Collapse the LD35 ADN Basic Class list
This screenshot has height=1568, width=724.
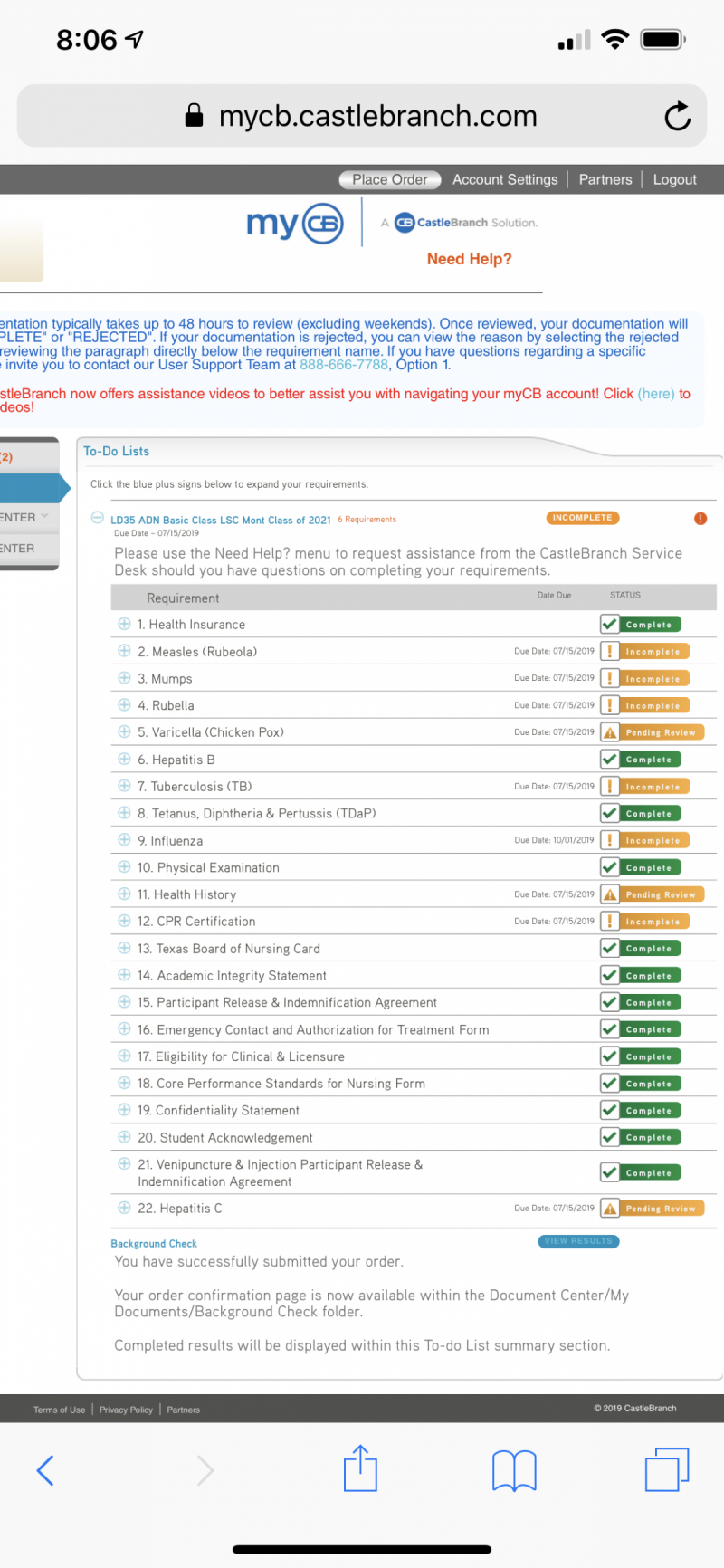[98, 518]
